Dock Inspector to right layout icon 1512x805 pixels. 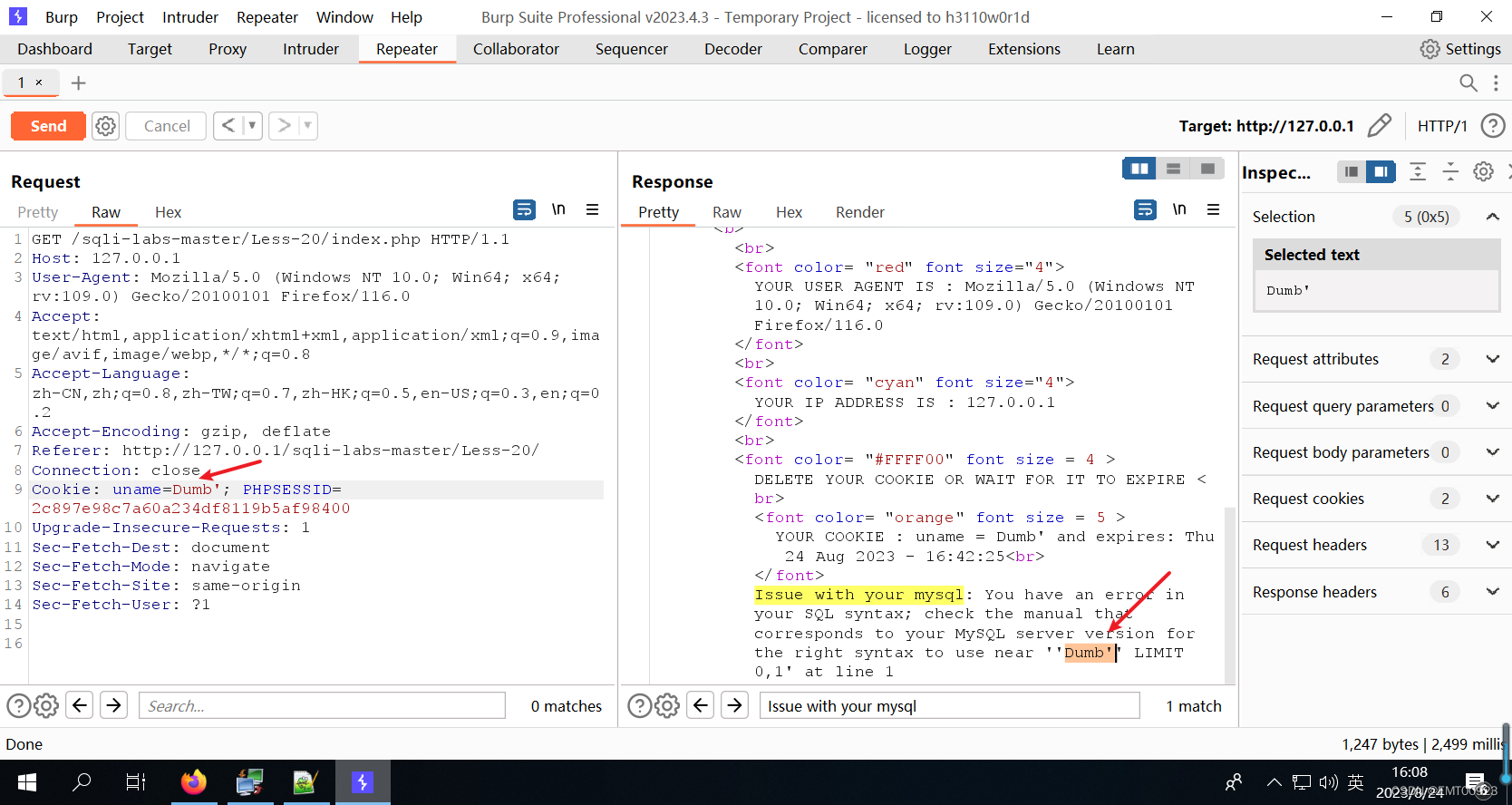click(x=1381, y=171)
